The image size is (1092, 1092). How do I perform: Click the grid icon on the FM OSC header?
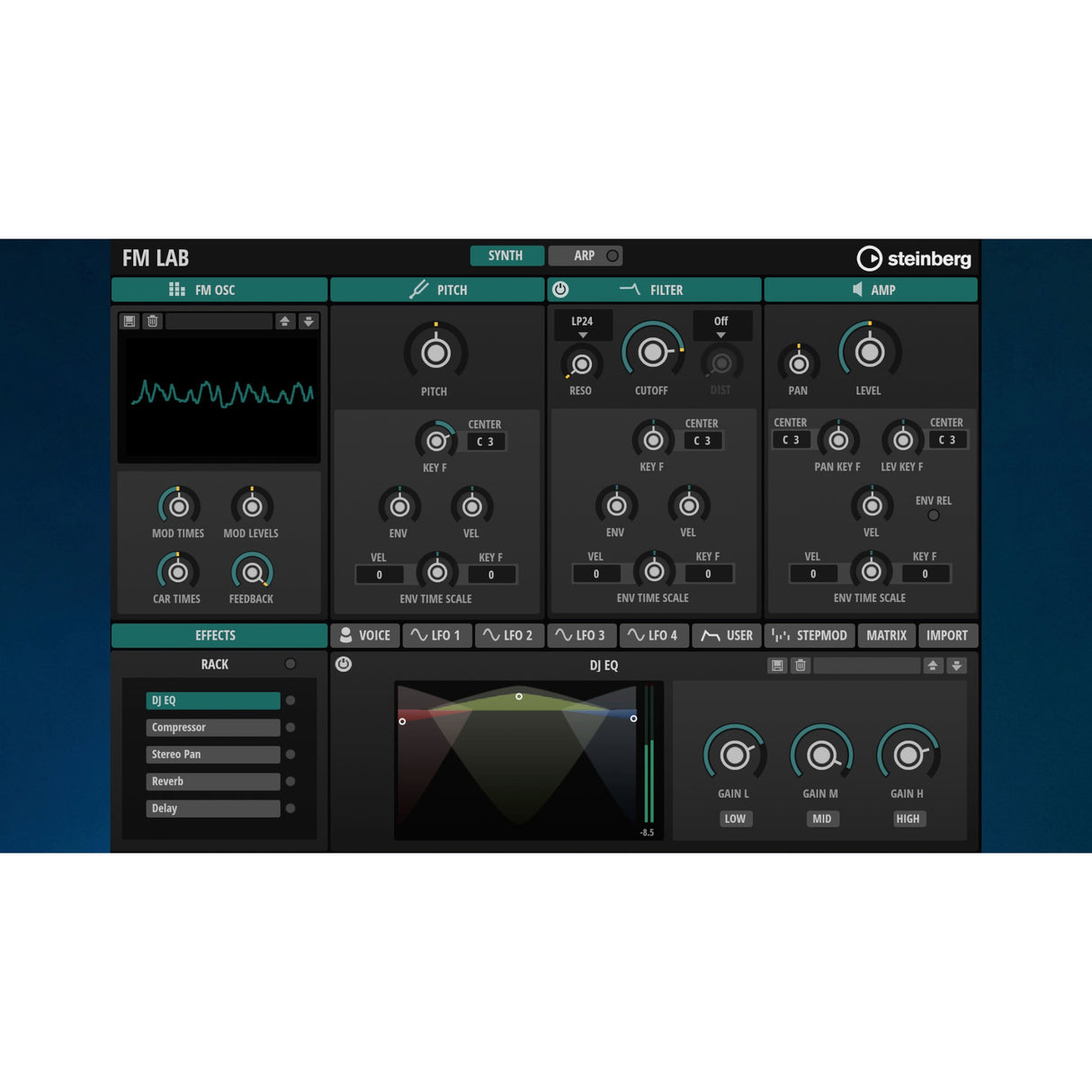point(176,290)
